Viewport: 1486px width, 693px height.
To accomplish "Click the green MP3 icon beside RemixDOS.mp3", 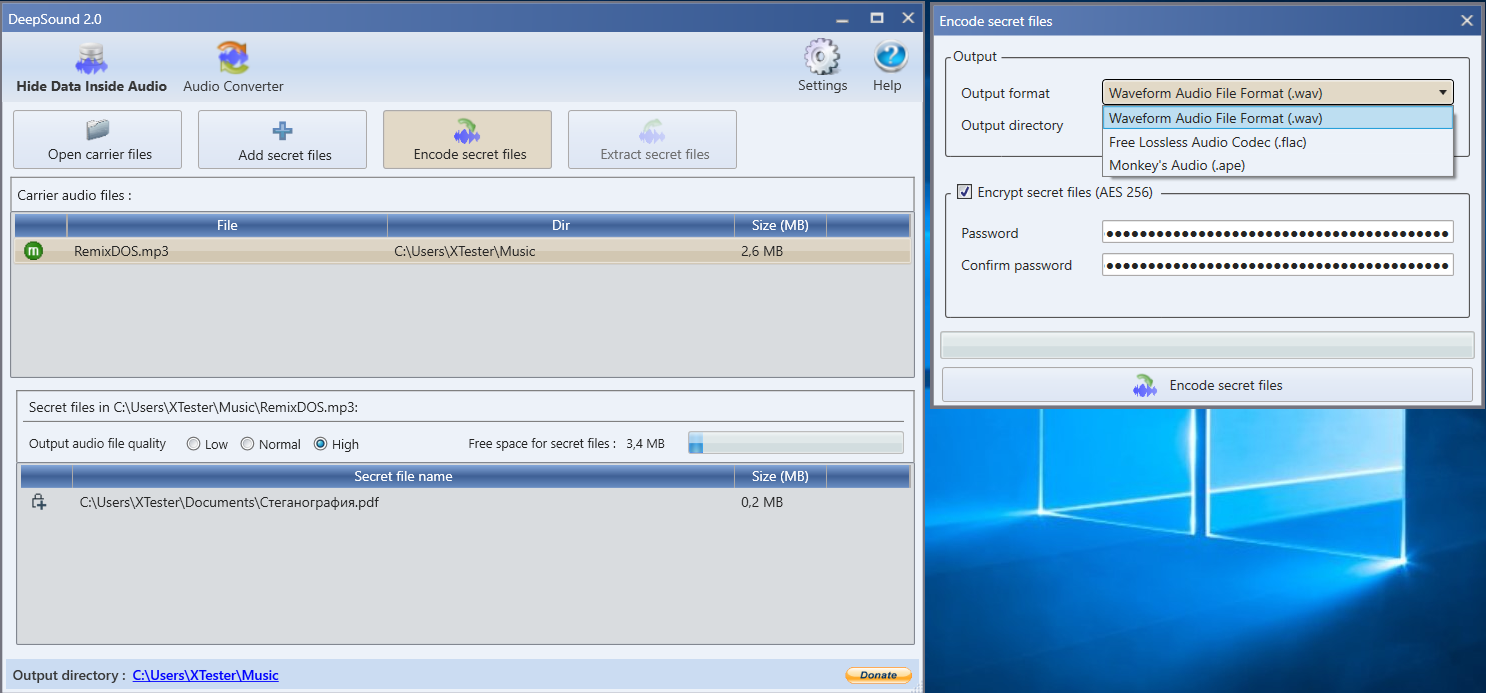I will coord(33,251).
